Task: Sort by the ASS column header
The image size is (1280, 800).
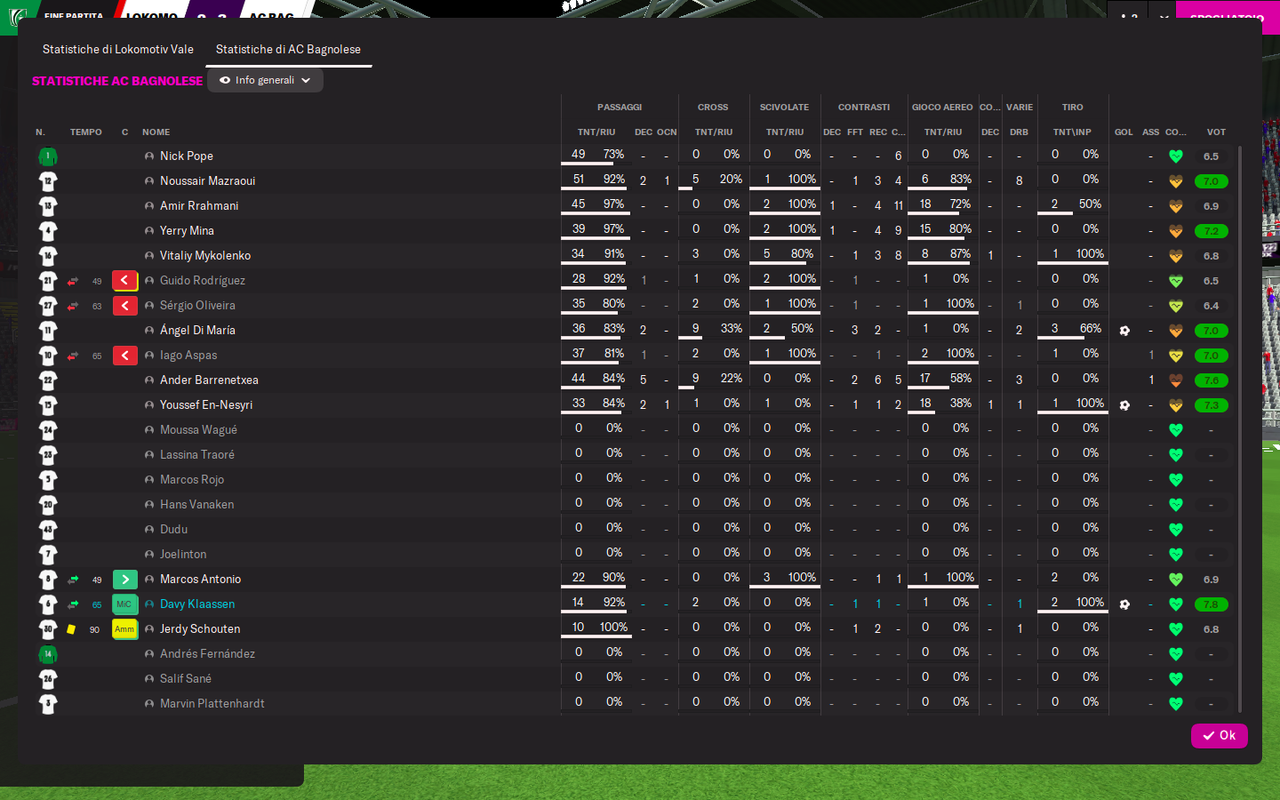Action: point(1151,132)
